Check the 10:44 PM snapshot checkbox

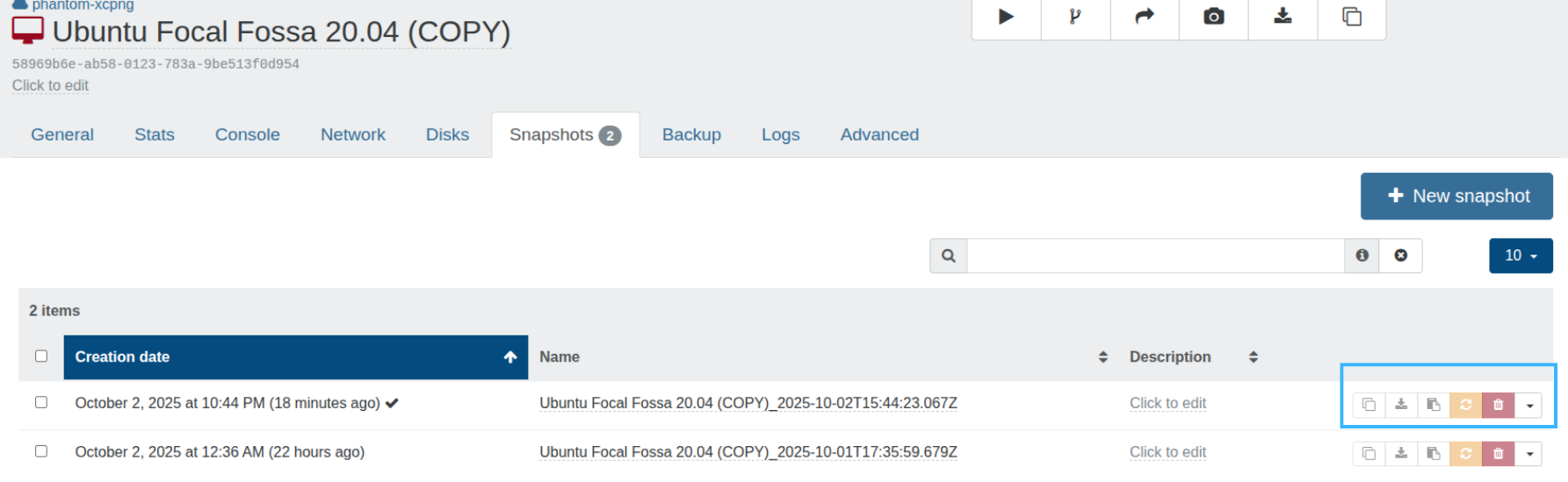click(x=41, y=402)
